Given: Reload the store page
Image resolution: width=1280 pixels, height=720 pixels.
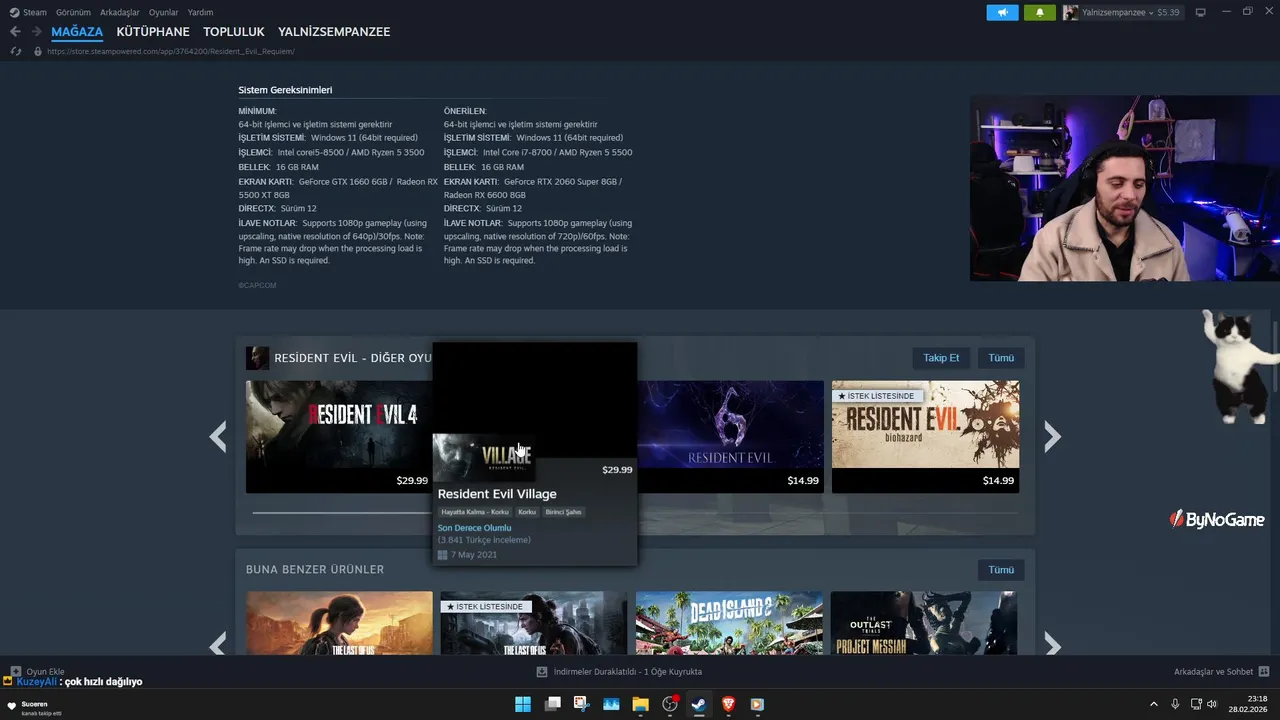Looking at the screenshot, I should click(15, 51).
